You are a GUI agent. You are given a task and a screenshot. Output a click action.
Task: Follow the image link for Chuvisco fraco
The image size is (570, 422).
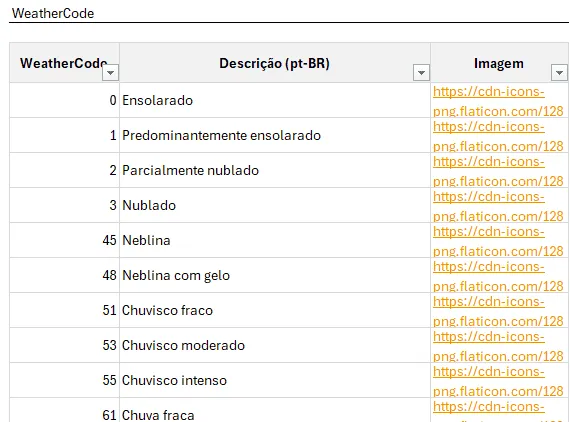498,311
